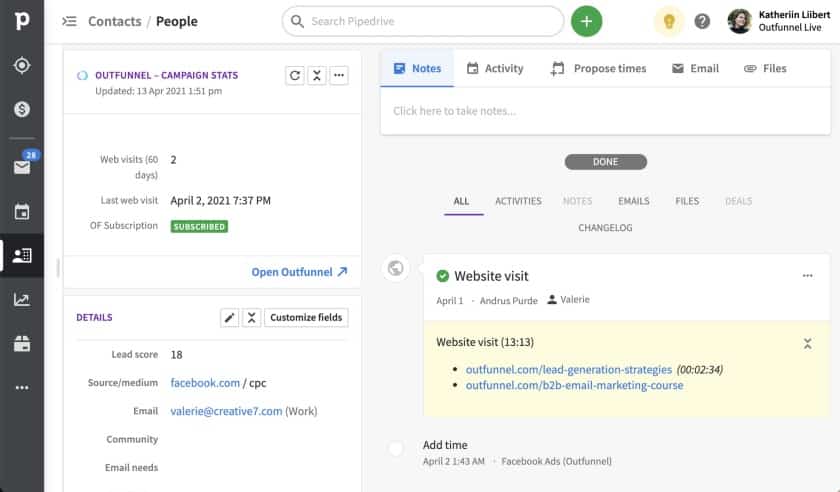
Task: Open Website visit activity options menu
Action: (807, 275)
